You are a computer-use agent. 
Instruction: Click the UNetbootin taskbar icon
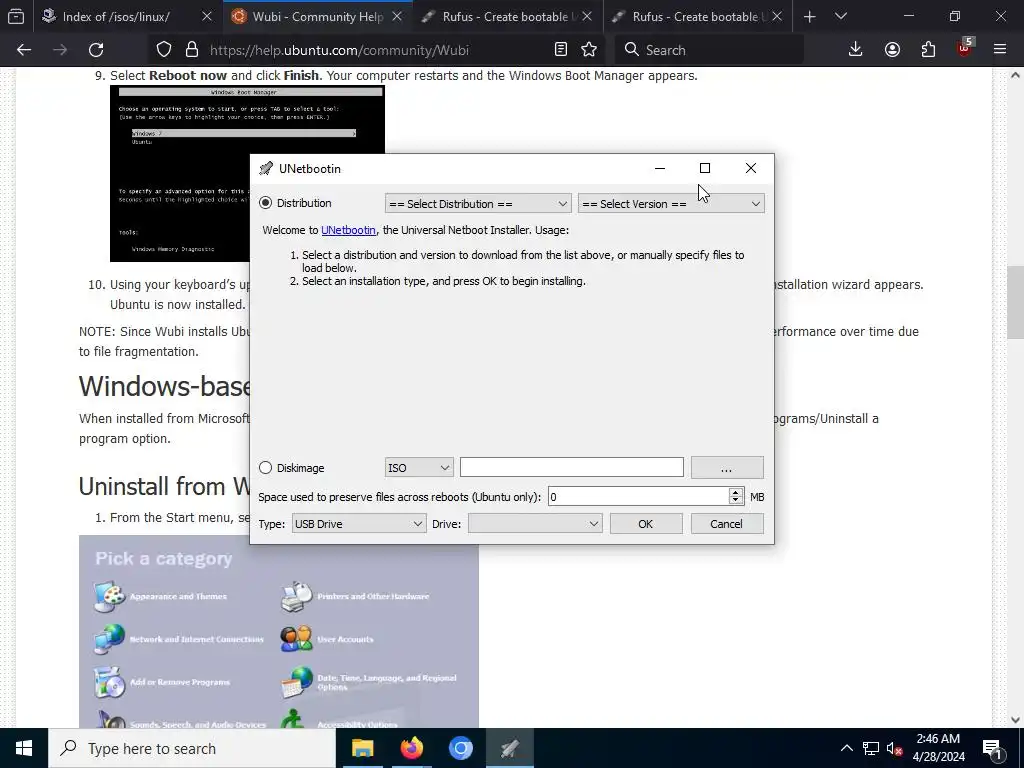point(509,748)
